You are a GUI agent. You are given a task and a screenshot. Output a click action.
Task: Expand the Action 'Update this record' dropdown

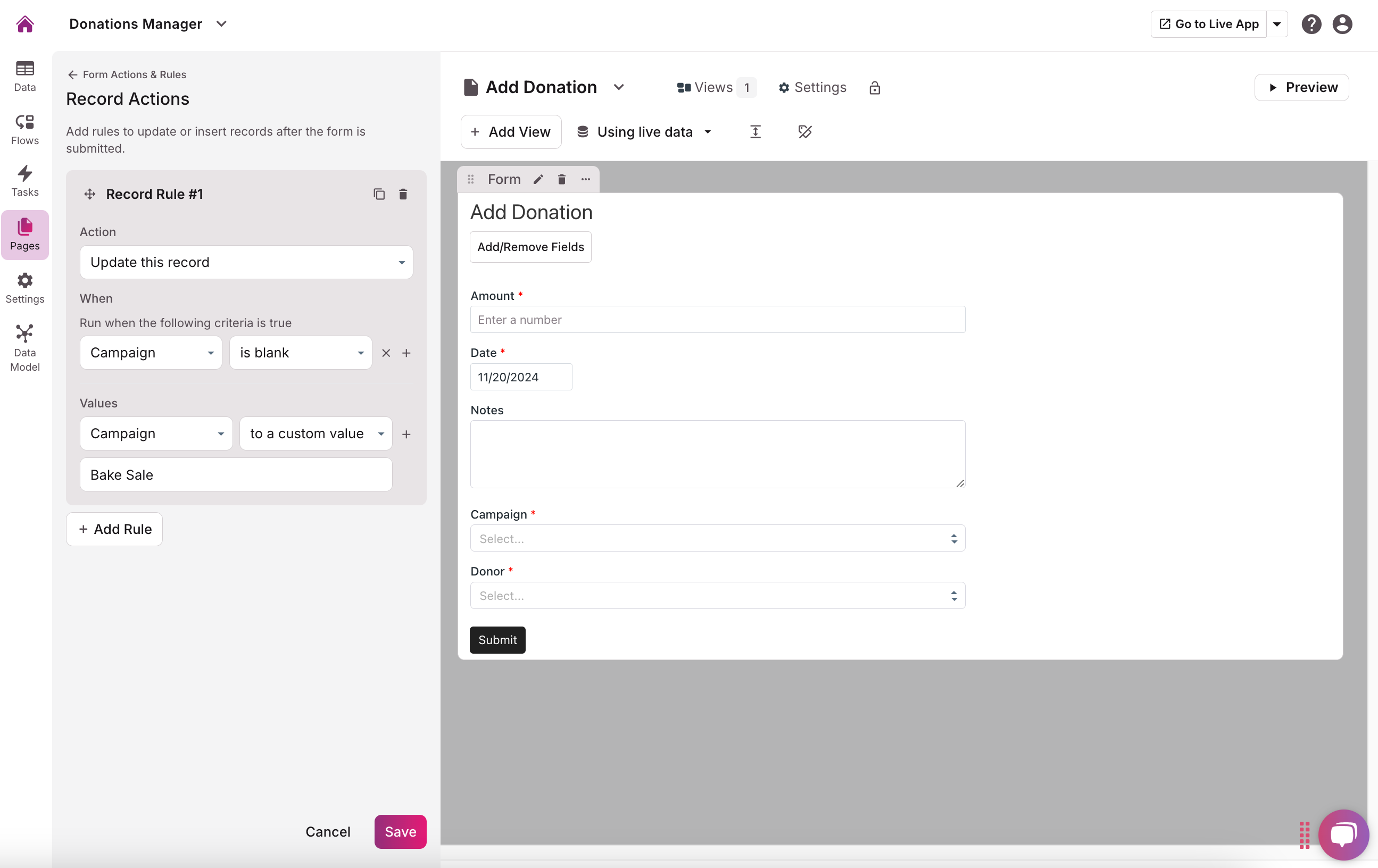tap(246, 262)
